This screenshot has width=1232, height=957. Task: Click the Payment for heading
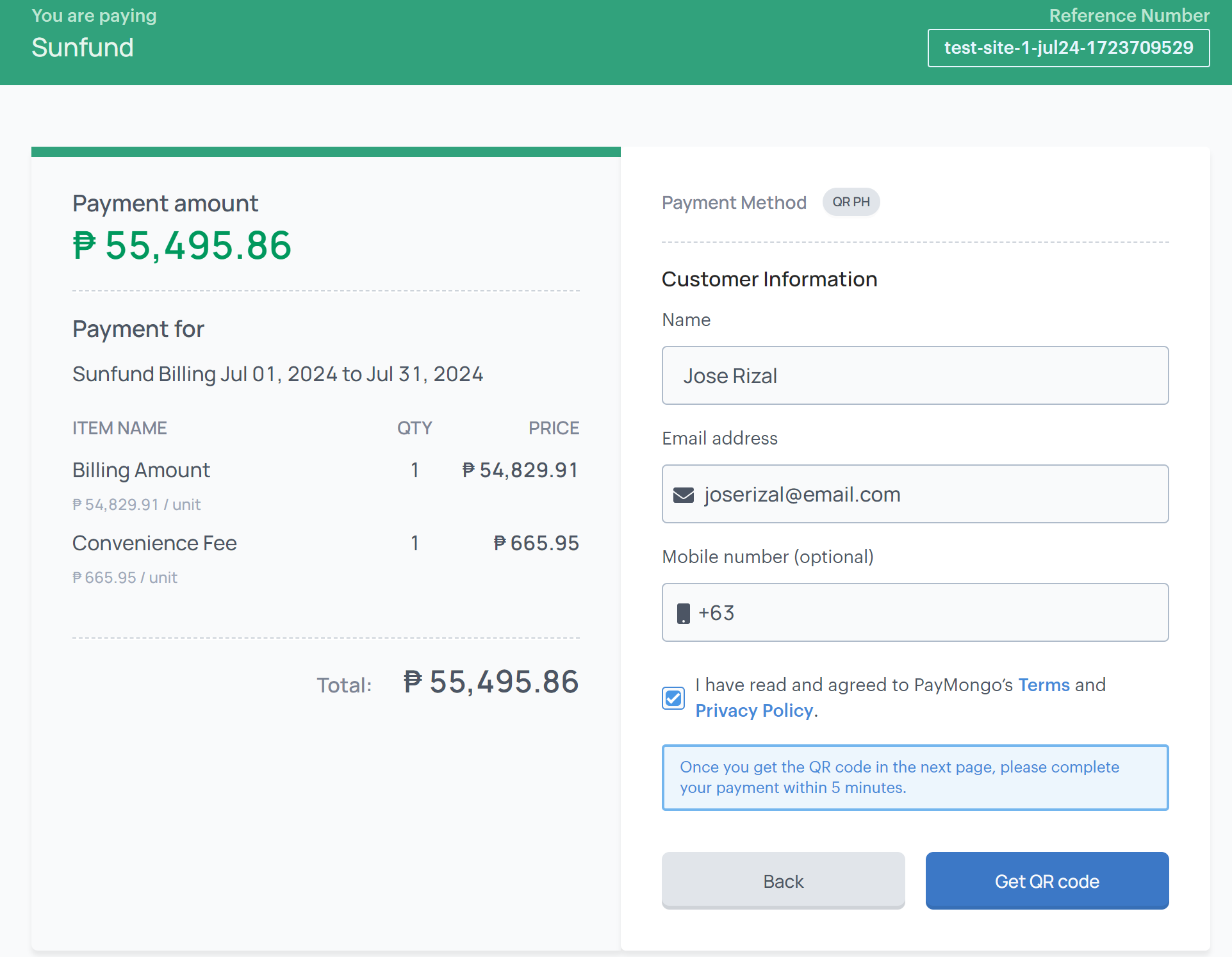138,329
